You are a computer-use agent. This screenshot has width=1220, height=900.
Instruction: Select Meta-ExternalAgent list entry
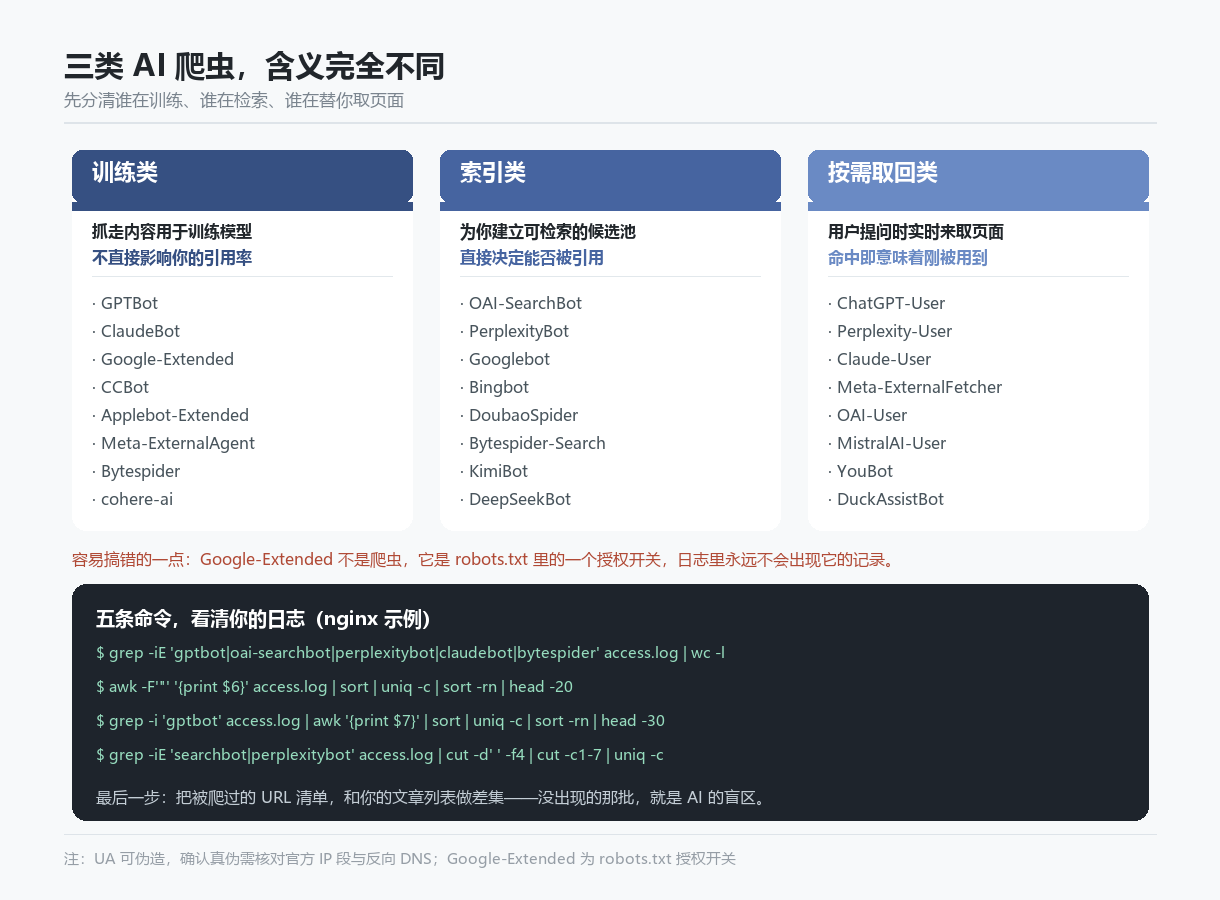point(174,443)
